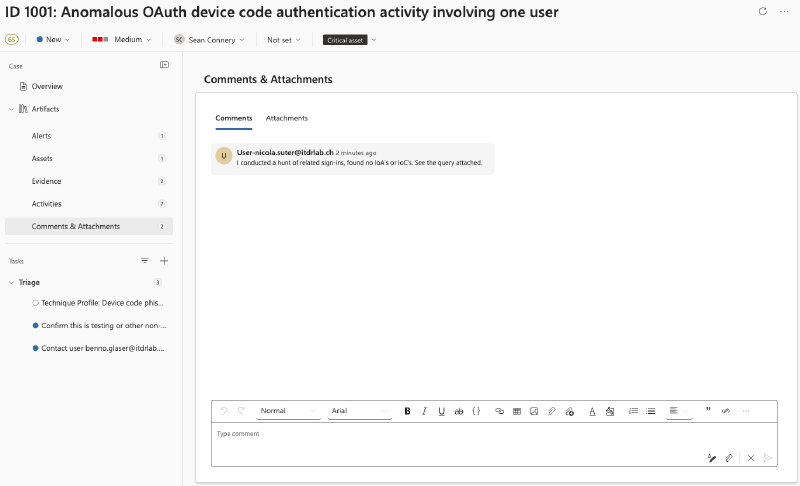Insert a block quote

click(708, 410)
